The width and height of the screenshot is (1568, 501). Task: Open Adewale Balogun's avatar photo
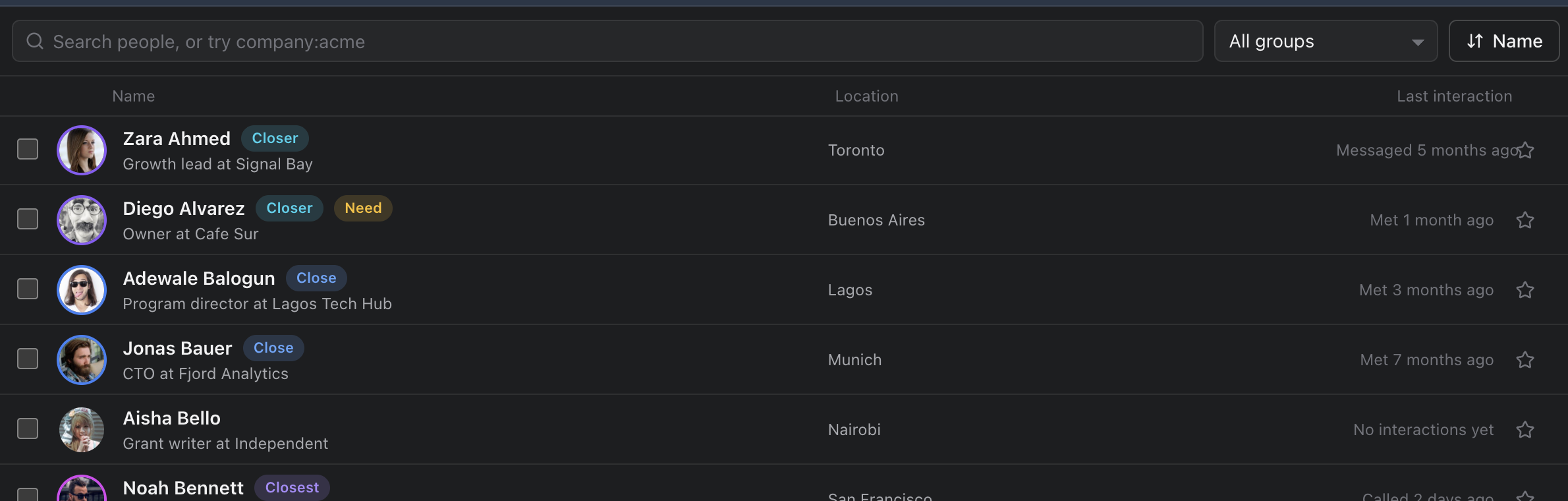82,290
